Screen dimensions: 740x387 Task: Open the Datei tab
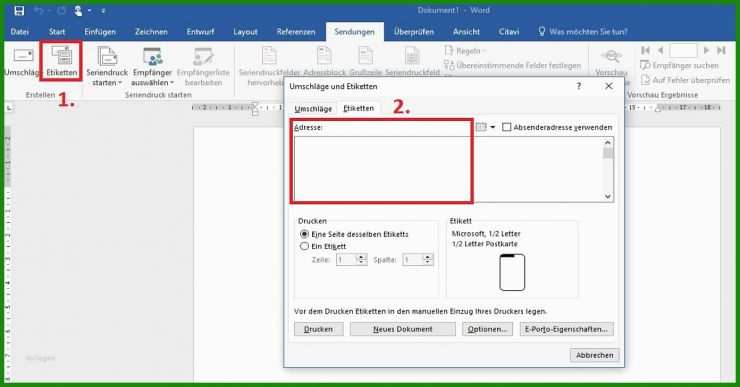[x=20, y=32]
